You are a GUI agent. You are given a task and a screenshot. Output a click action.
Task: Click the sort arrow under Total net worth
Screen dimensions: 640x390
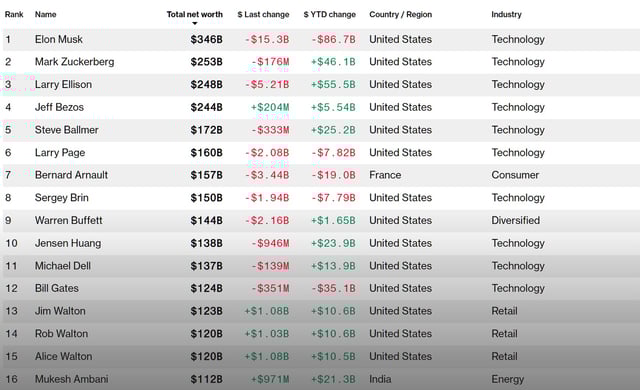[x=195, y=23]
